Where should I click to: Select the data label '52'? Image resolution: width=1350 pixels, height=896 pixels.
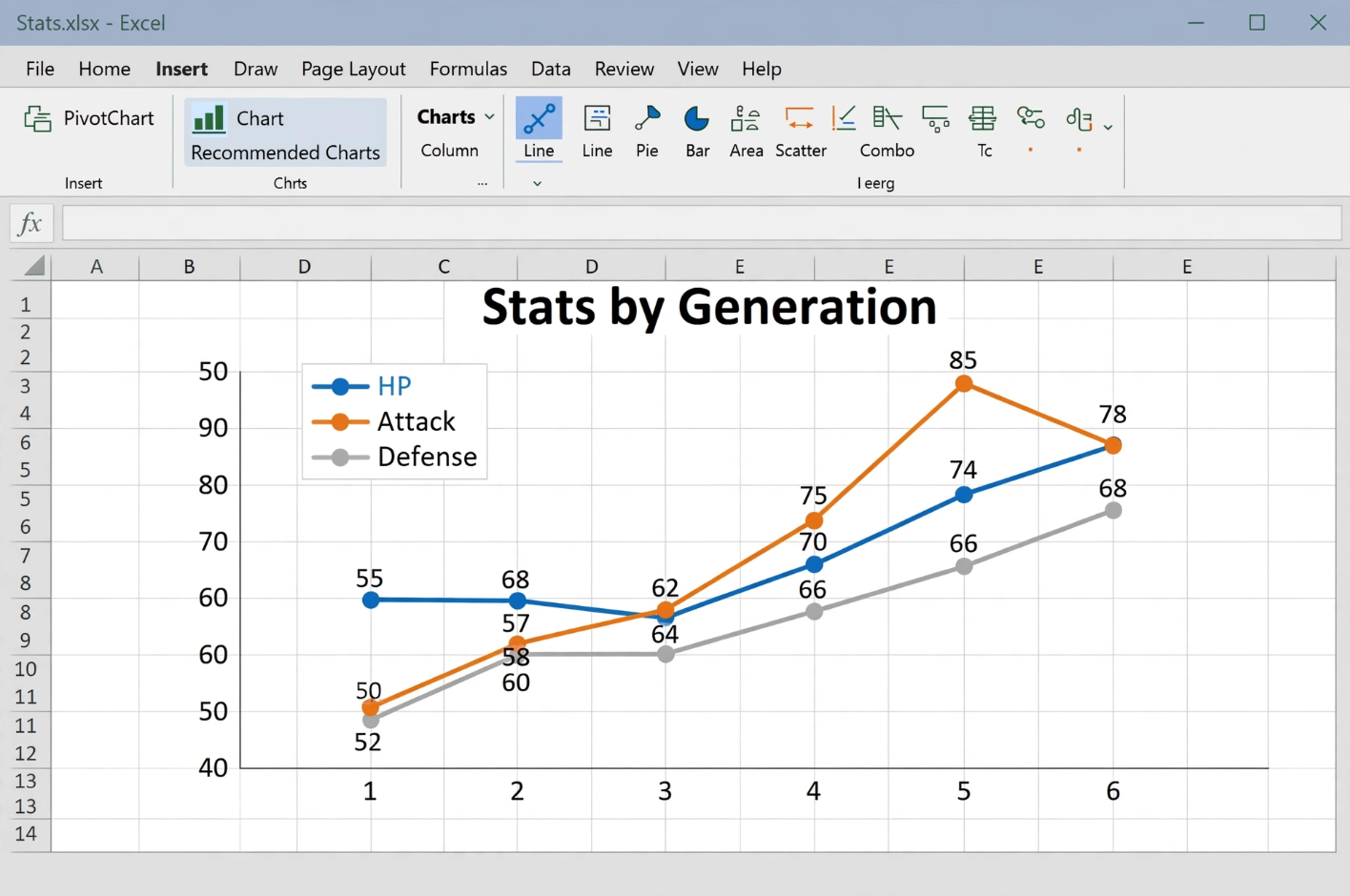point(368,743)
